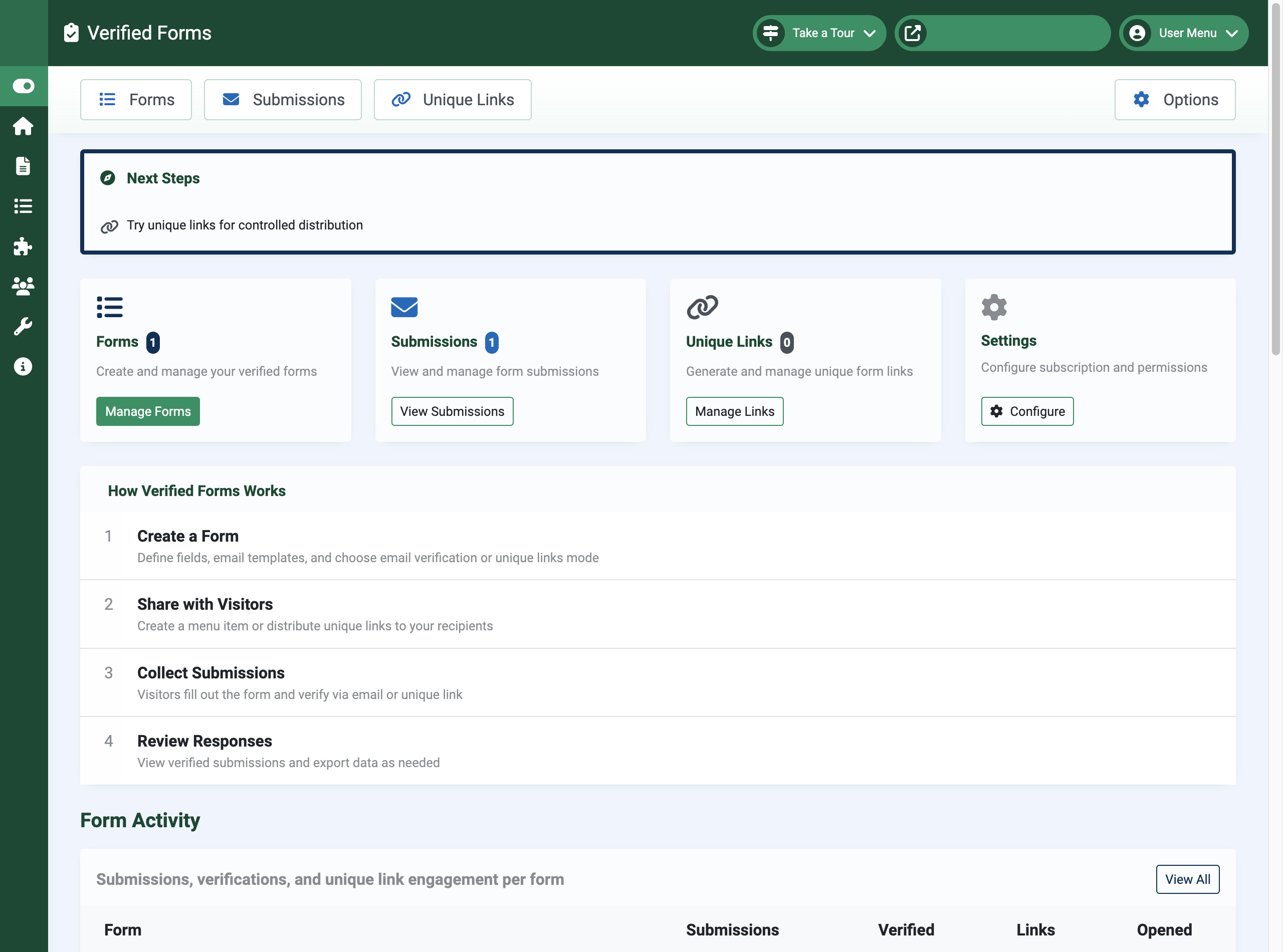Click the Manage Forms button
The height and width of the screenshot is (952, 1283).
(147, 411)
